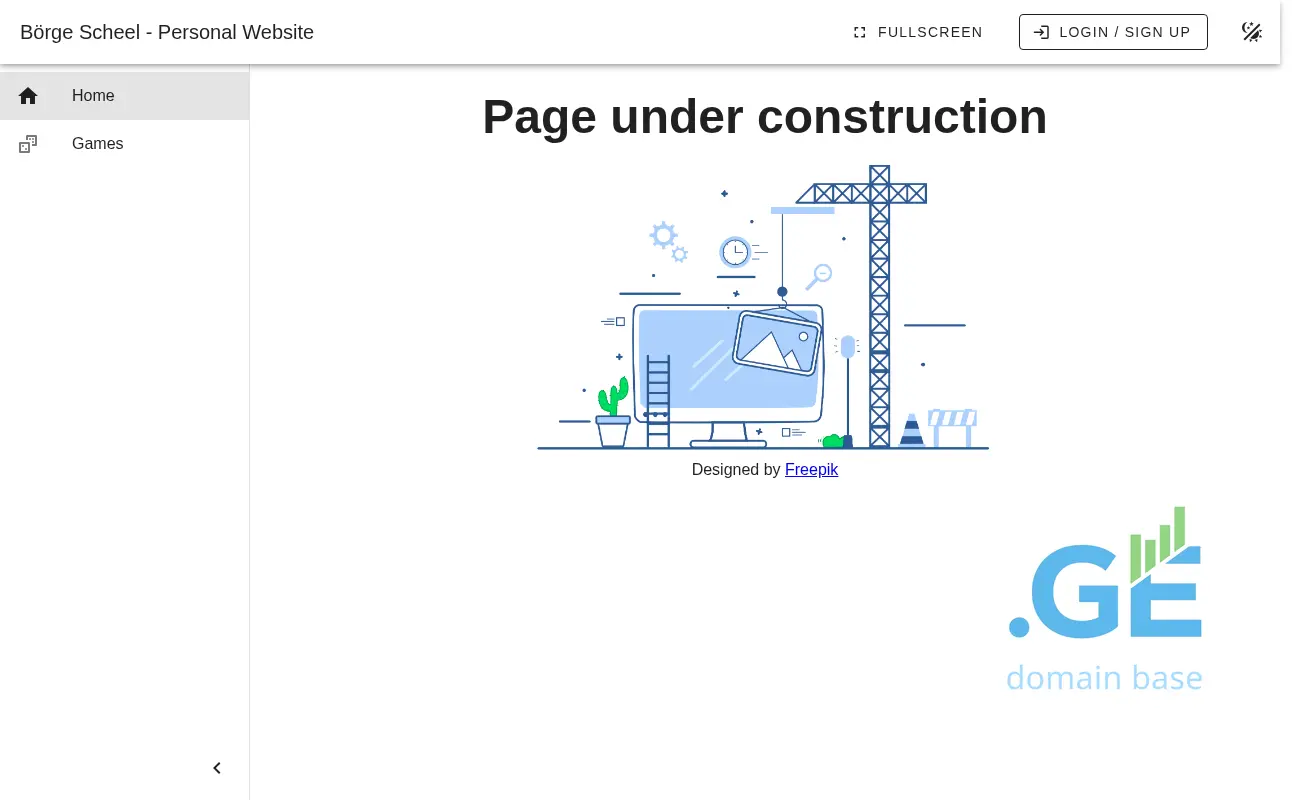Click the Home house icon in sidebar

pyautogui.click(x=28, y=96)
